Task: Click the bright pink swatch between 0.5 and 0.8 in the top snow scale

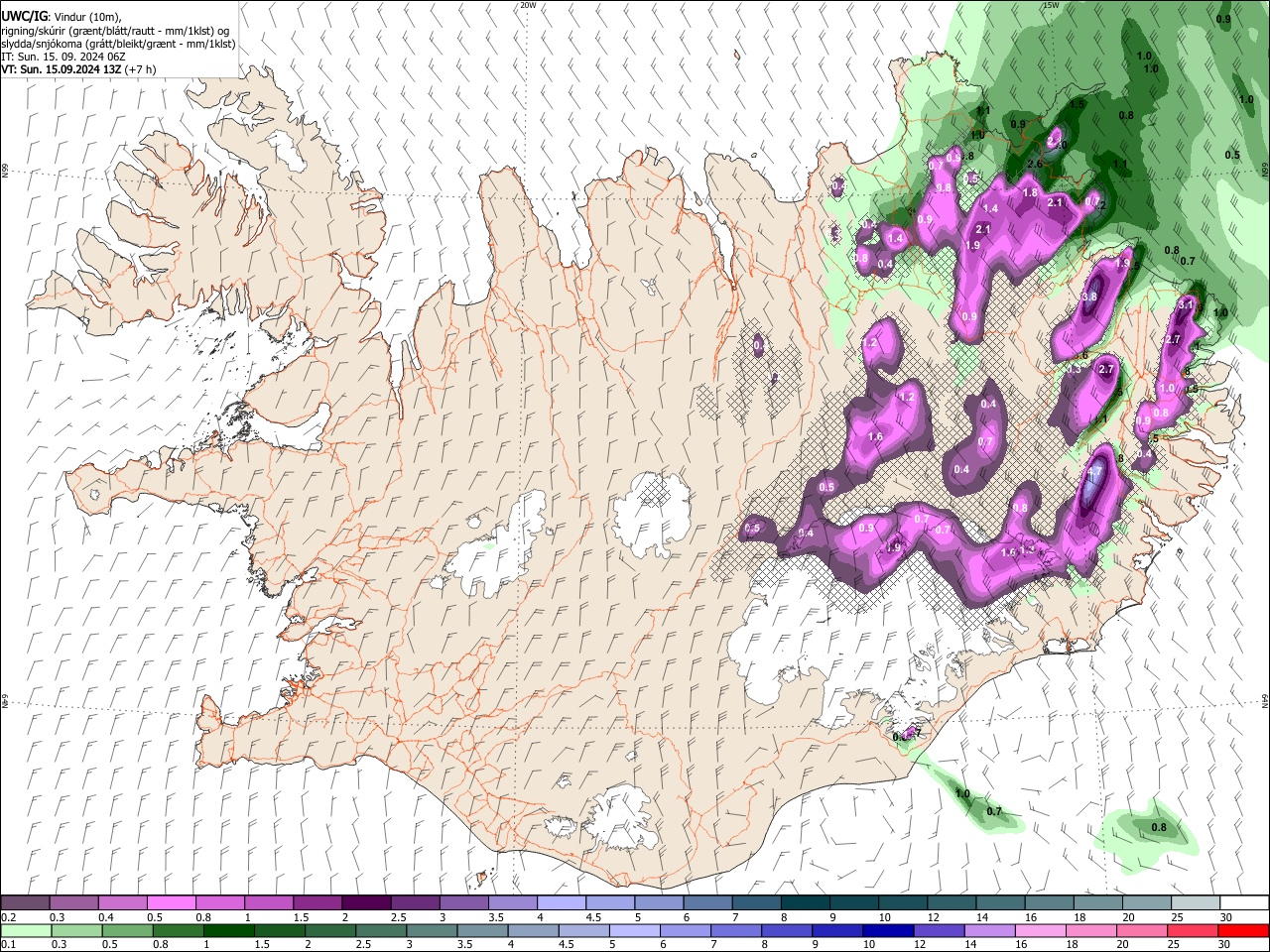Action: [x=171, y=903]
